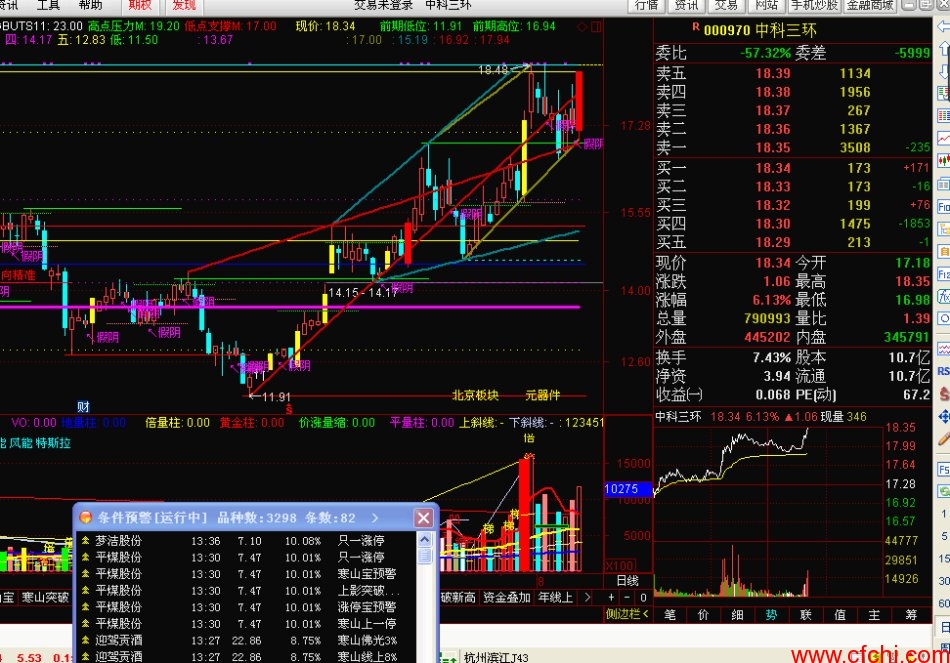The image size is (950, 663).
Task: Switch to the 笔 tick tab
Action: pos(669,615)
